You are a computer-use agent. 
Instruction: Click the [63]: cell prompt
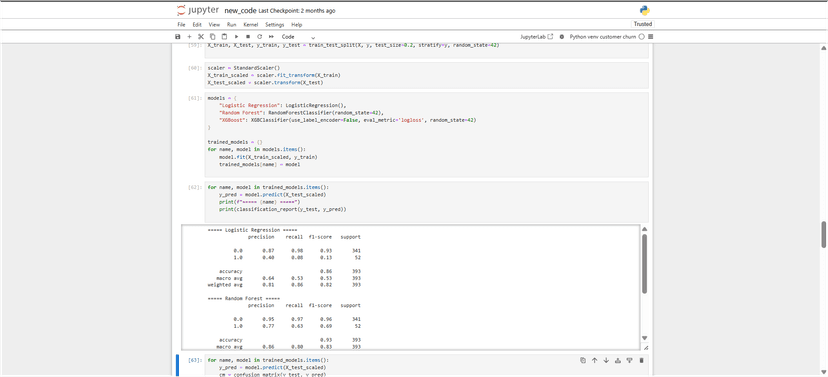coord(194,360)
